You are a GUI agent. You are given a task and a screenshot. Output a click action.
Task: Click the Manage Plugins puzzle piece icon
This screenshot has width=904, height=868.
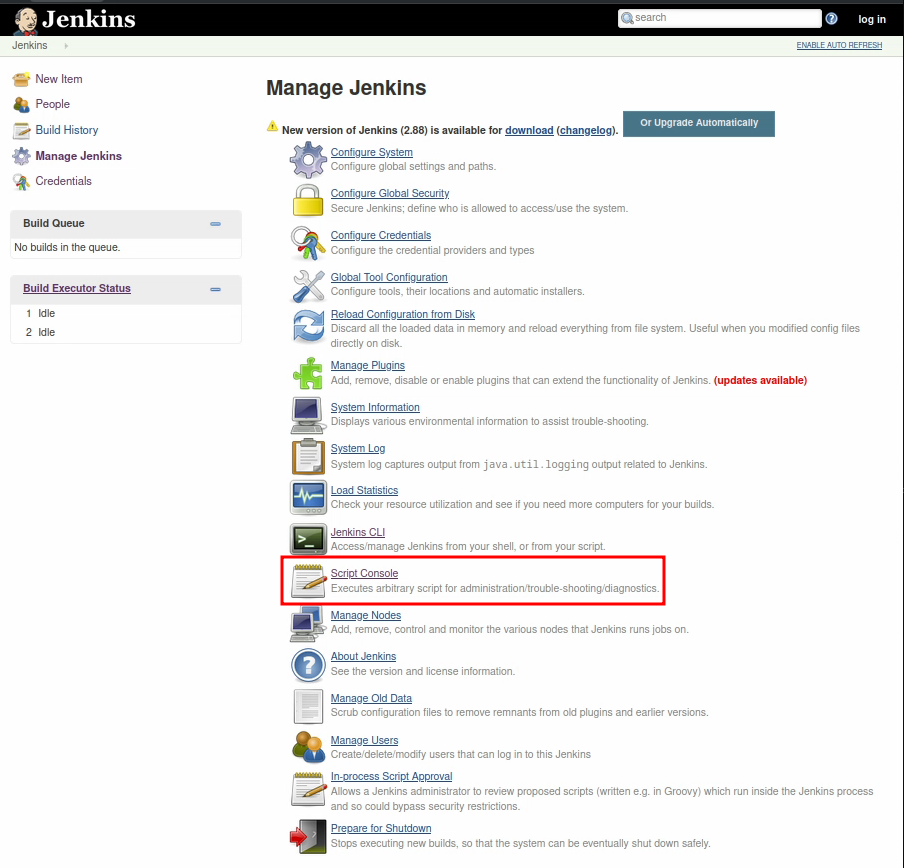tap(308, 373)
